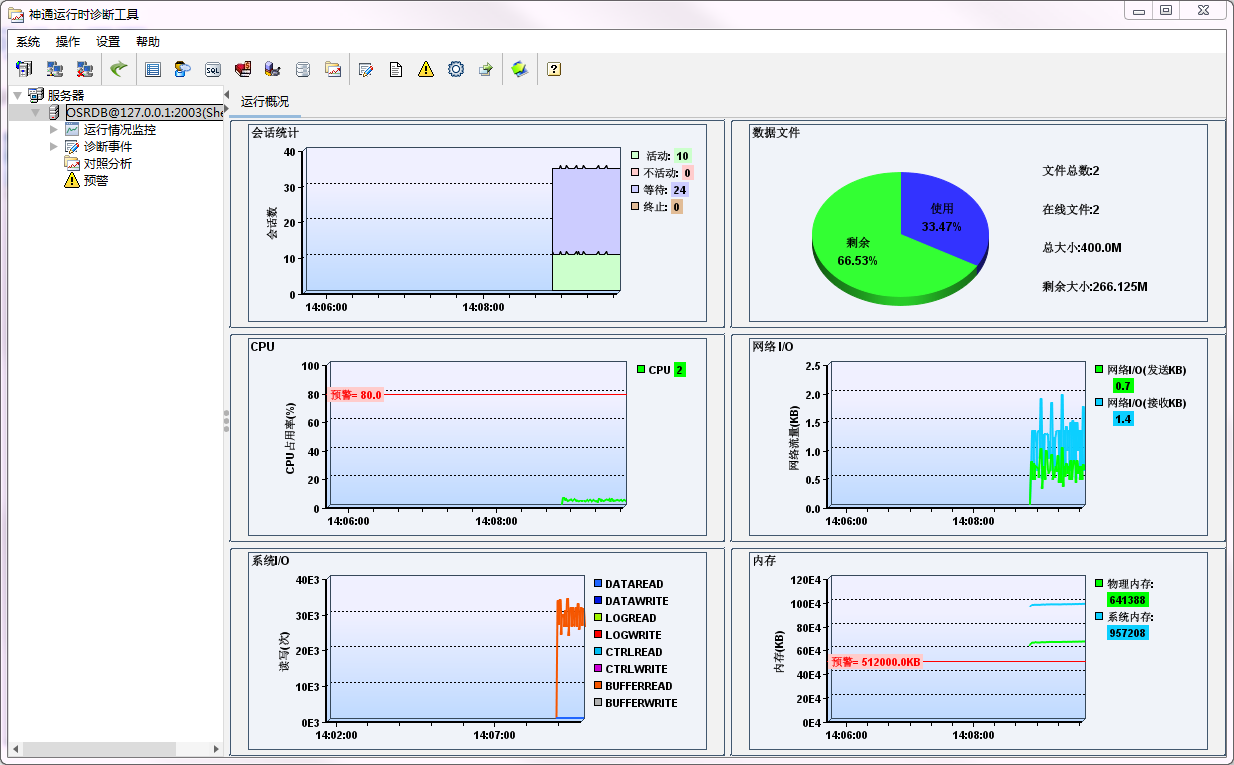Collapse the 服务器 root tree node
The width and height of the screenshot is (1234, 765).
click(18, 95)
